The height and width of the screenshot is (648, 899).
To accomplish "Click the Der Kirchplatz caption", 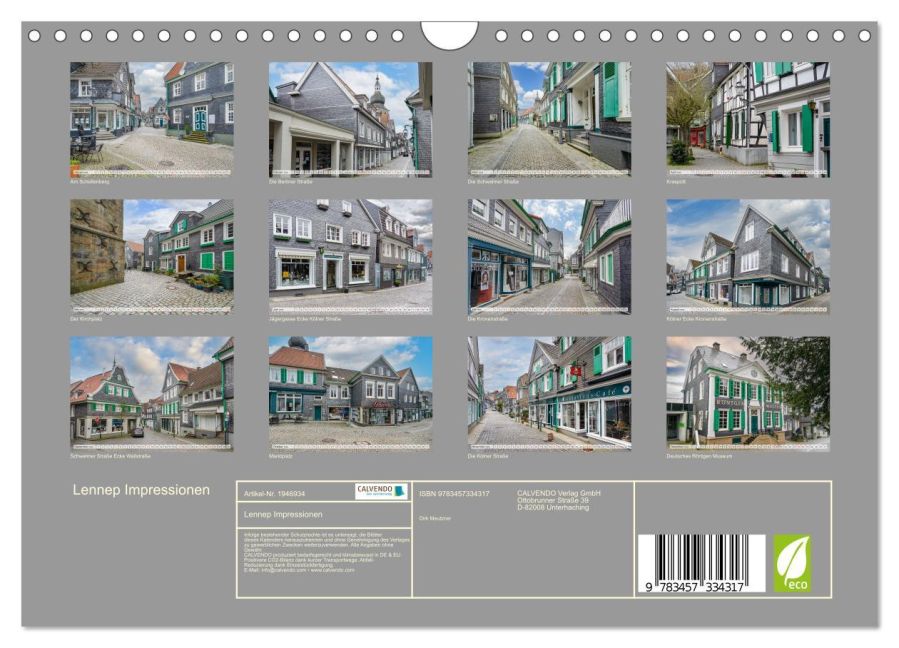I will pyautogui.click(x=86, y=319).
